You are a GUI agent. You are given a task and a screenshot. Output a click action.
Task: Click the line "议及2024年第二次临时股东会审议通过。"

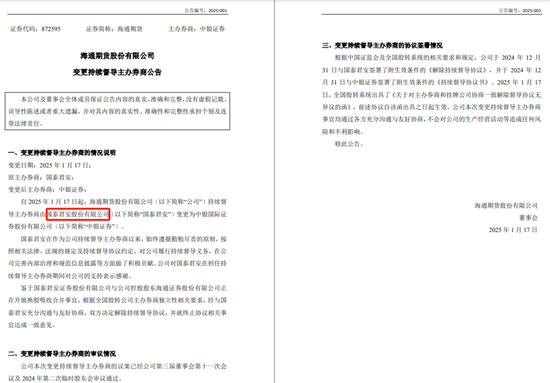point(65,378)
